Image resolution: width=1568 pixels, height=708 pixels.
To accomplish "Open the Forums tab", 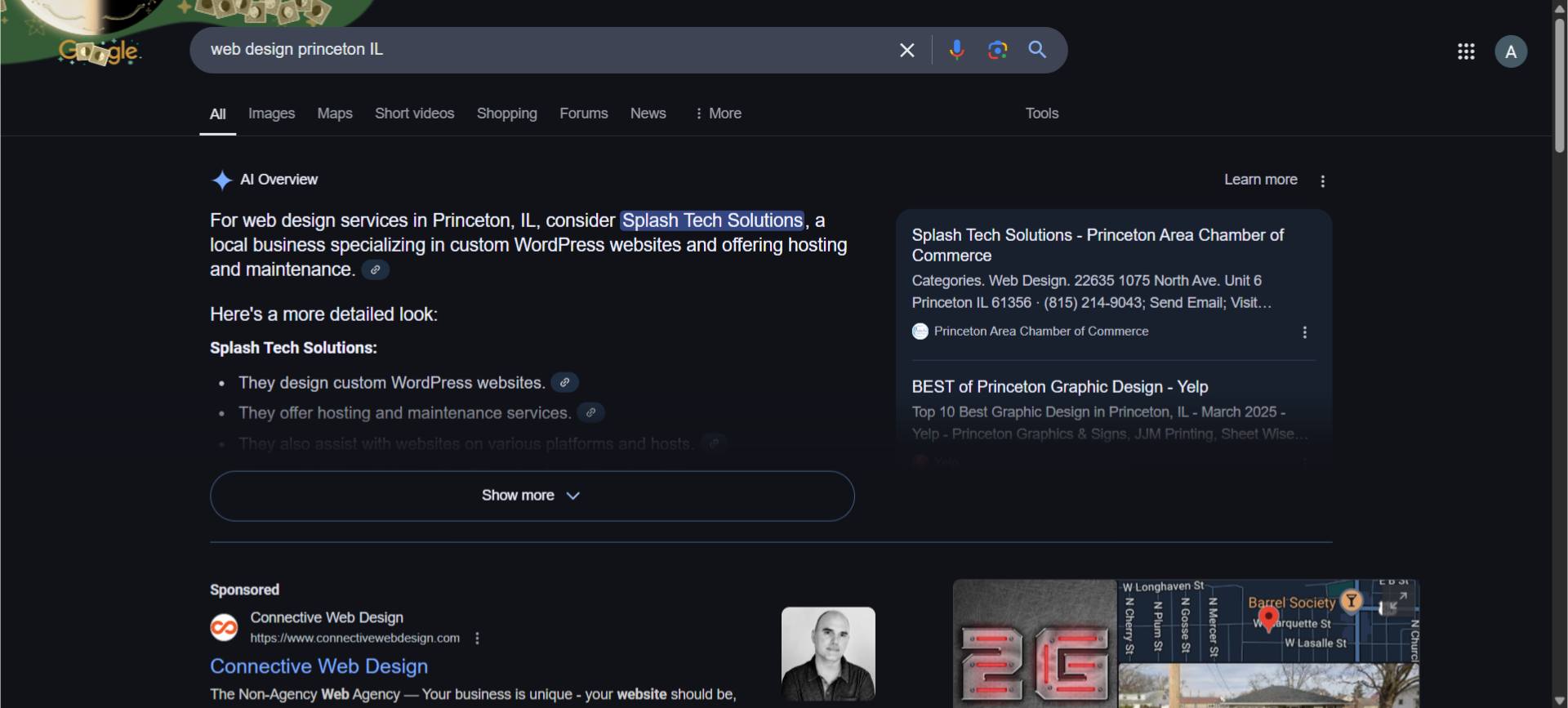I will tap(584, 114).
